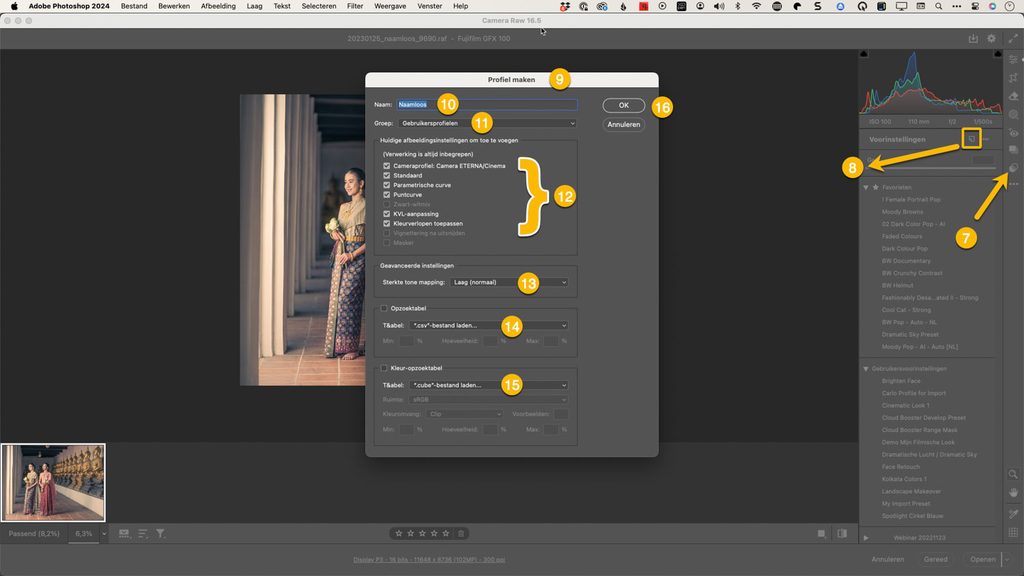
Task: Confirm profile creation with OK
Action: 624,105
